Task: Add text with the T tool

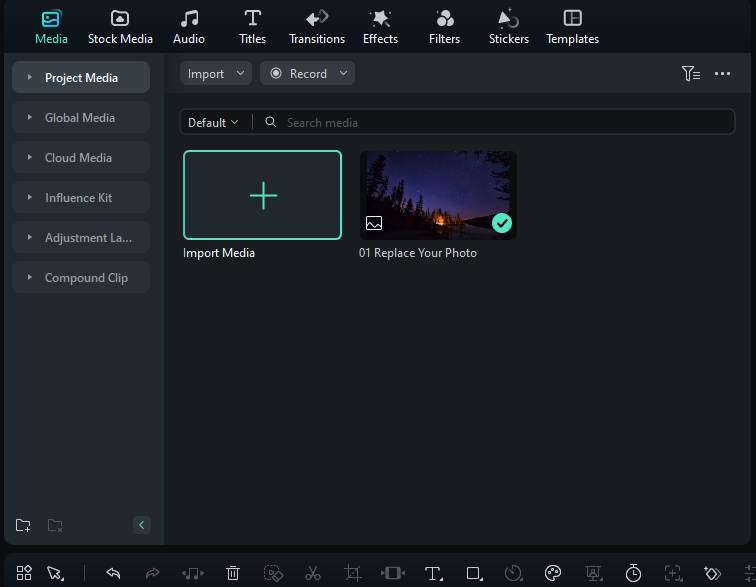Action: [x=433, y=573]
